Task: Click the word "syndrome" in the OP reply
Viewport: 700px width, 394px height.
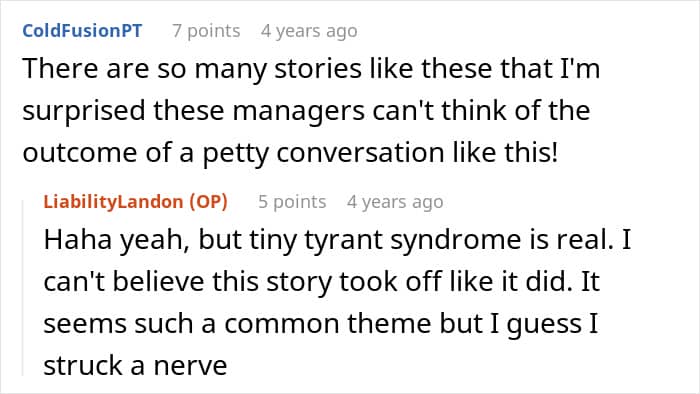Action: click(x=456, y=241)
